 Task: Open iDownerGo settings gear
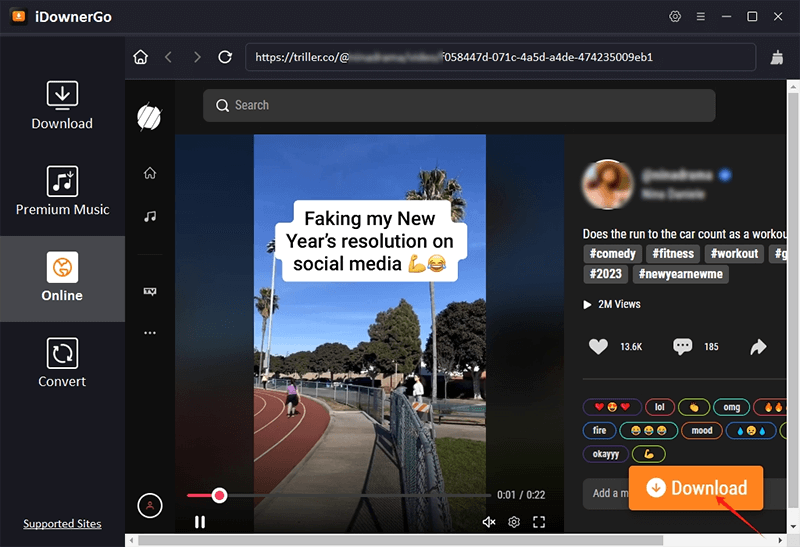pos(674,16)
